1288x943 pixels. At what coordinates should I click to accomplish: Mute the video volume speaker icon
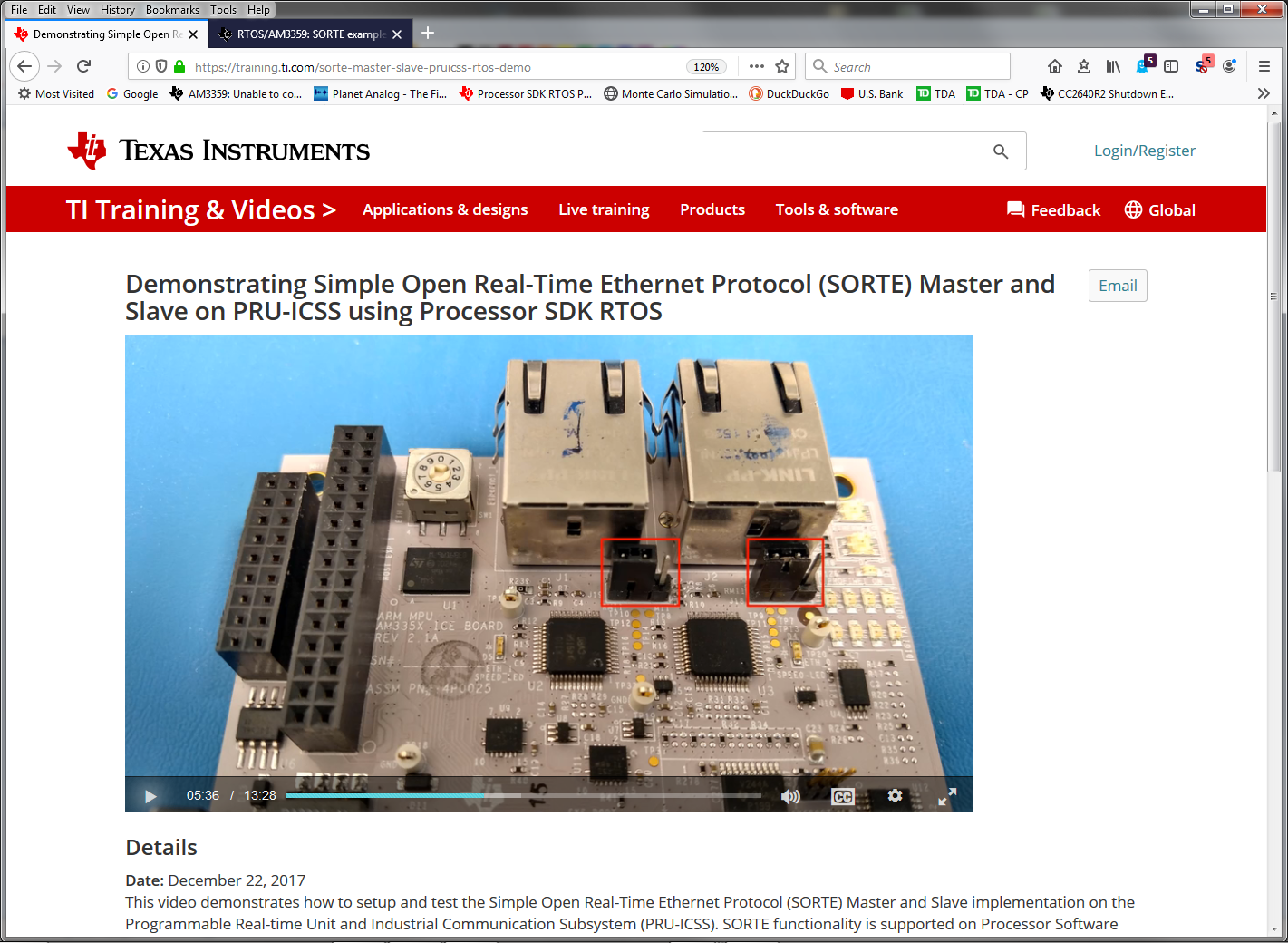pyautogui.click(x=790, y=796)
